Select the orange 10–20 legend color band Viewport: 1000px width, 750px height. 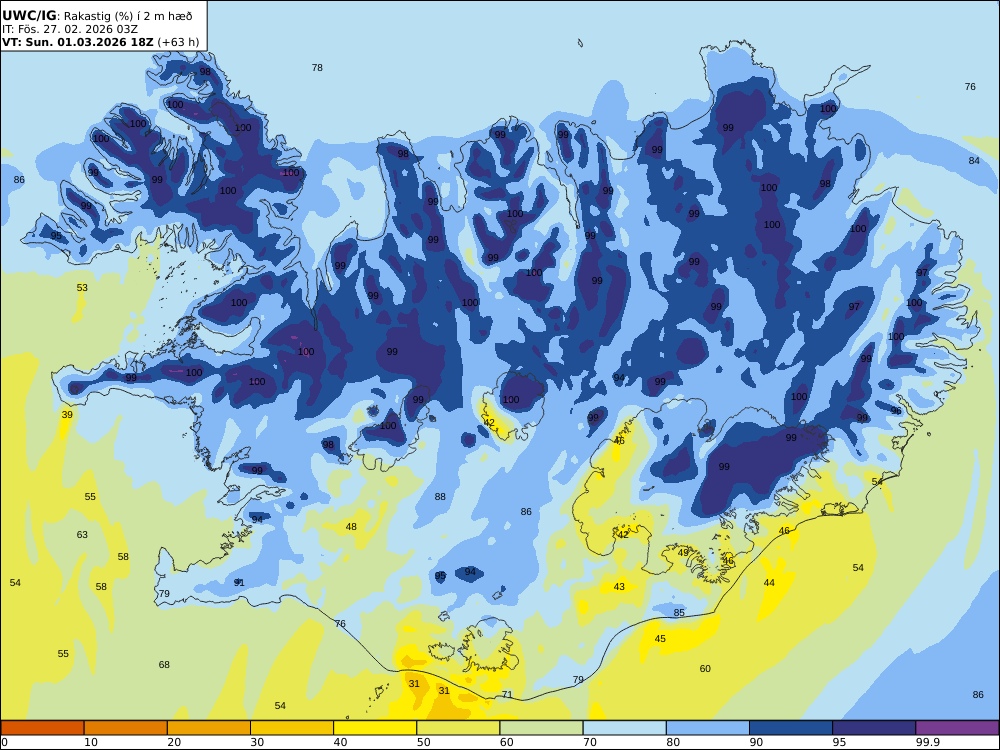tap(126, 728)
